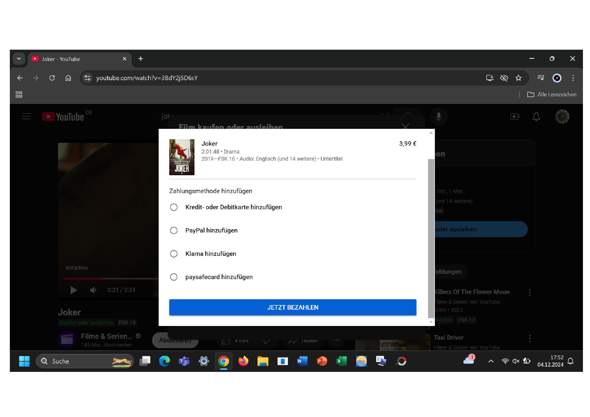Open a new browser tab
Image resolution: width=590 pixels, height=417 pixels.
[x=141, y=59]
